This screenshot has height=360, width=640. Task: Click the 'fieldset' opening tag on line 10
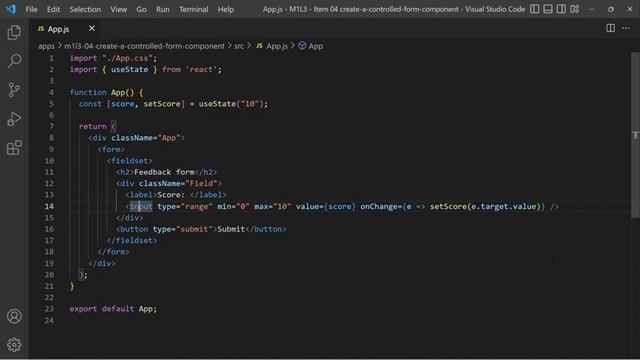tap(129, 160)
